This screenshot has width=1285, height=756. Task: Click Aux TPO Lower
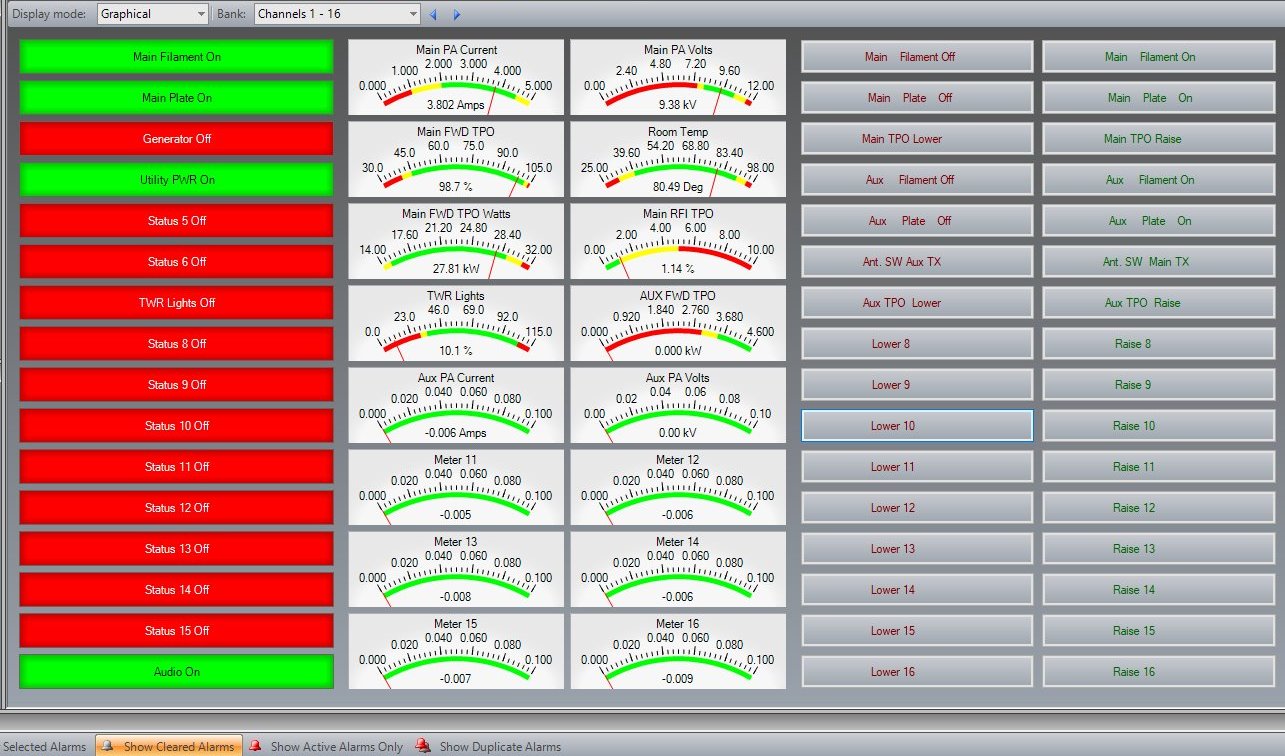point(917,303)
